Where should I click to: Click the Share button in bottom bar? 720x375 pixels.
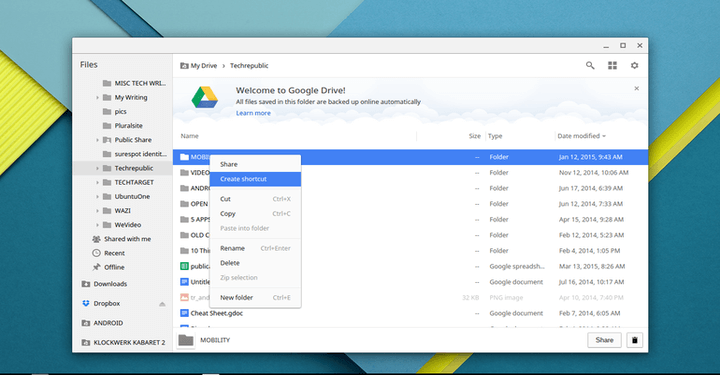[x=604, y=340]
